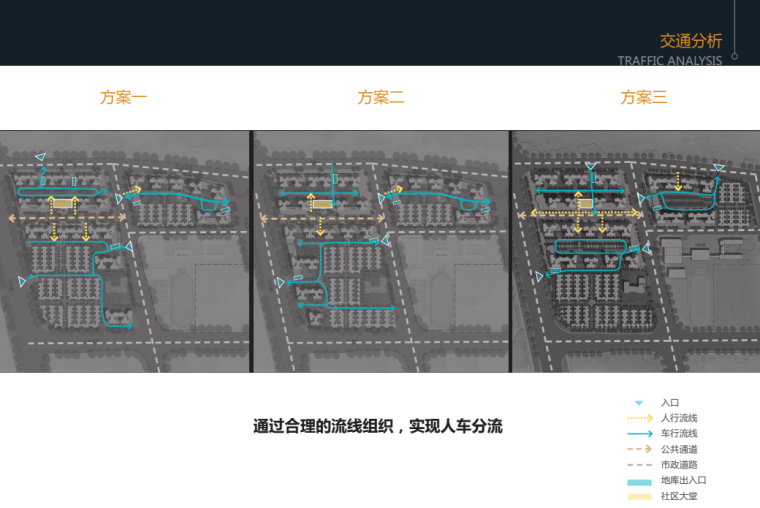Click the gray dashed 市政道路 legend line

638,465
